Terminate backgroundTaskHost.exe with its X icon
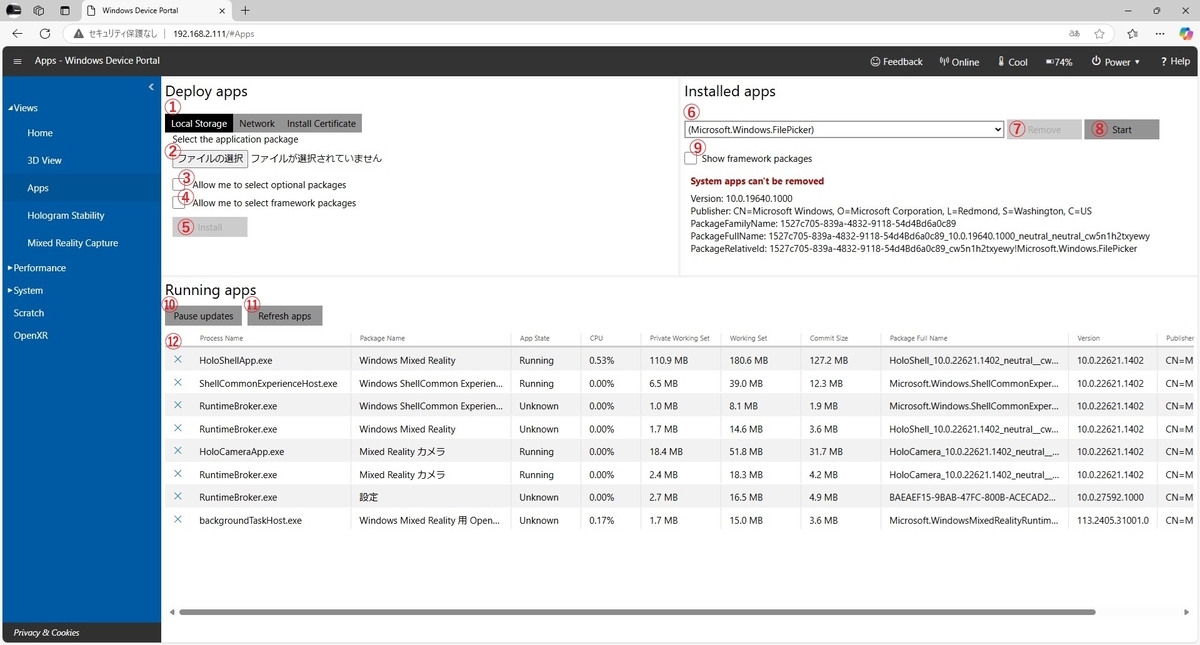1200x645 pixels. coord(178,519)
